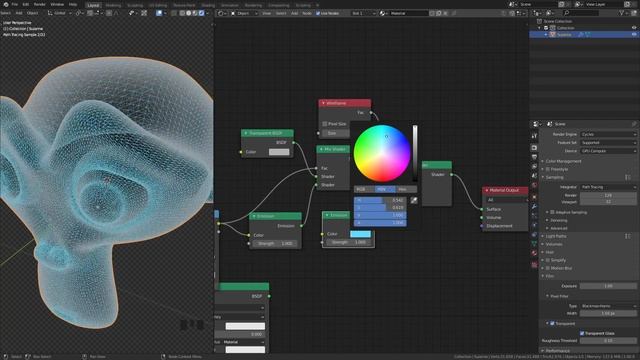Collapse Collection in the outliner
The height and width of the screenshot is (360, 640).
click(540, 28)
